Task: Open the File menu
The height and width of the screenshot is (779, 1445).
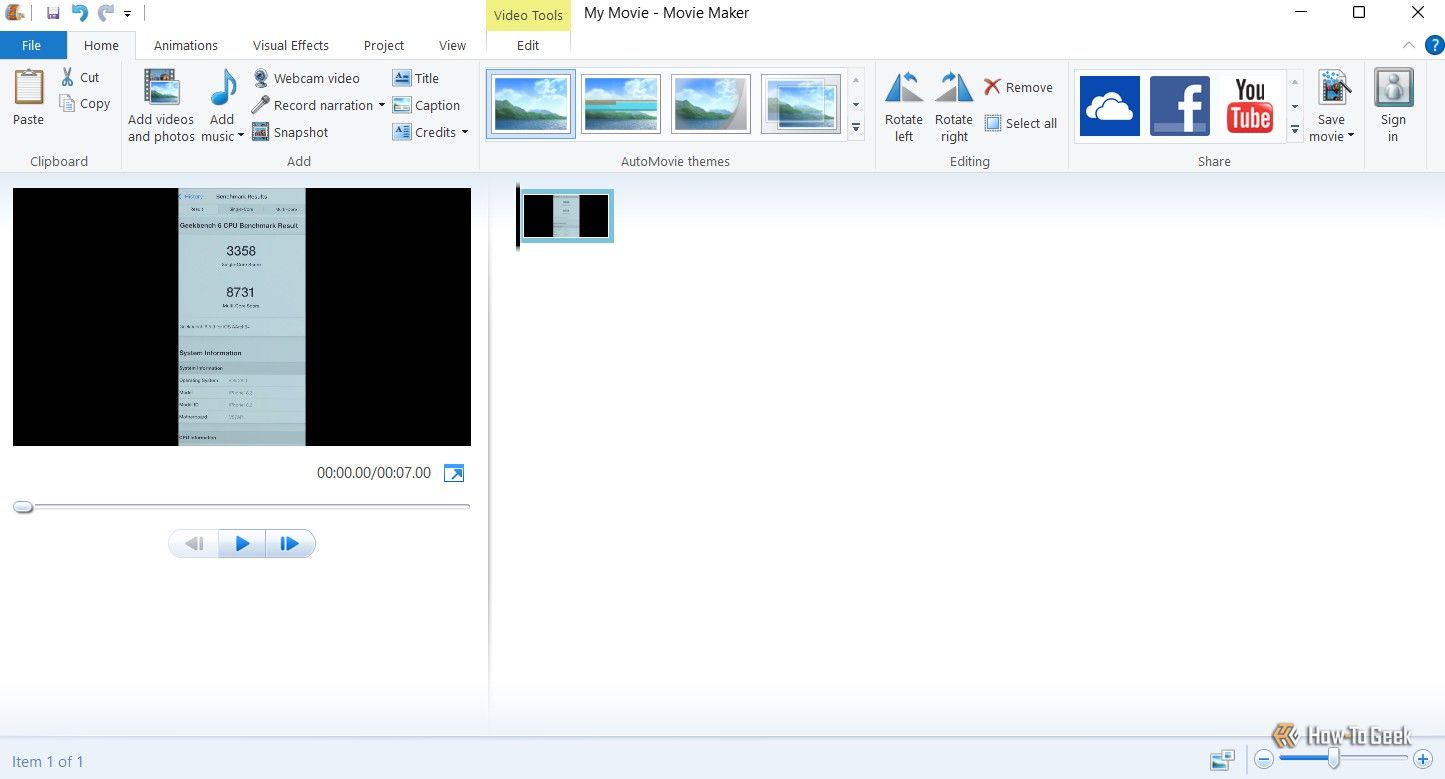Action: (32, 45)
